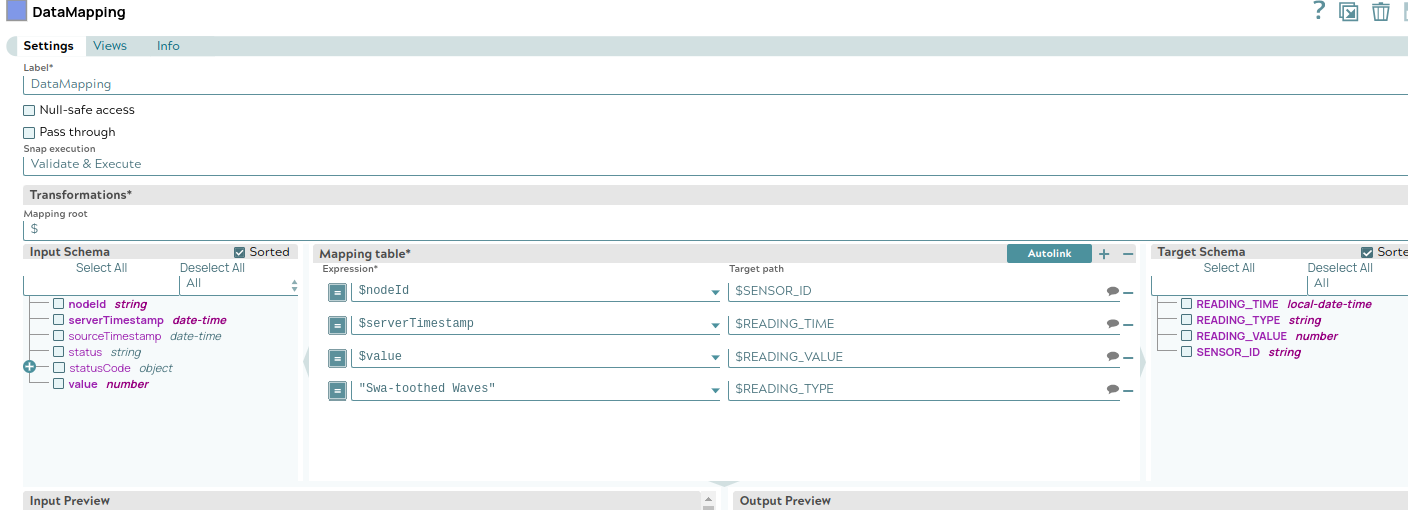
Task: Remove the $READING_TYPE mapping row
Action: tap(1128, 390)
